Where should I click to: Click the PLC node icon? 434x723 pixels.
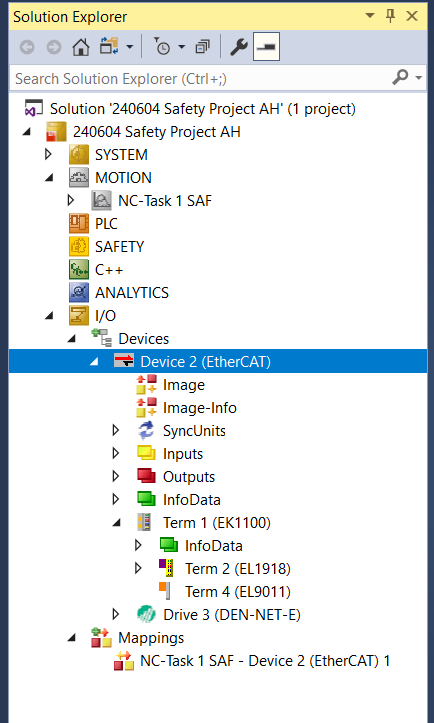tap(79, 224)
